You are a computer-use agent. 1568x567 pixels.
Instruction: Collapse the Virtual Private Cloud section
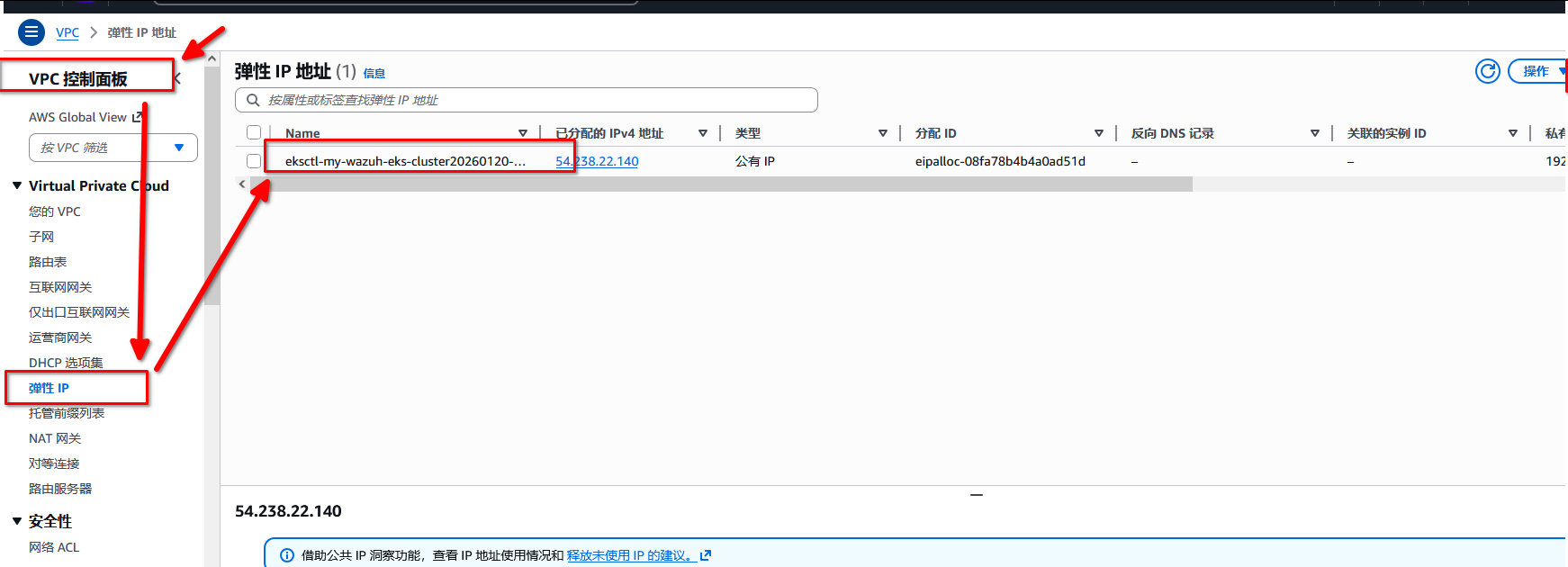coord(17,185)
